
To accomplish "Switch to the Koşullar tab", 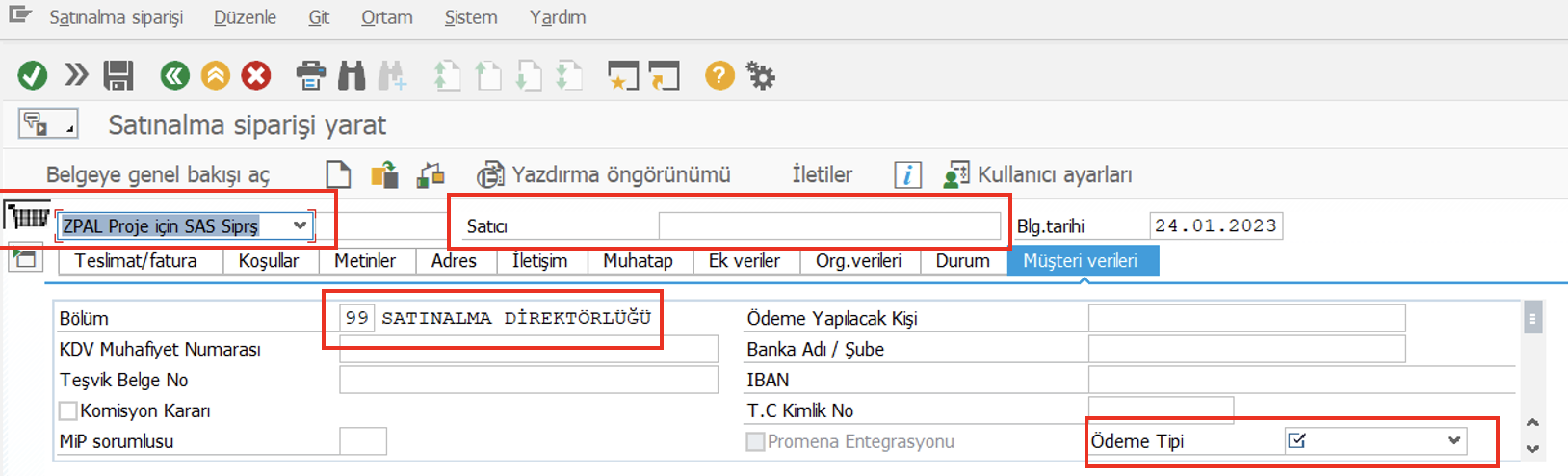I will (x=269, y=261).
